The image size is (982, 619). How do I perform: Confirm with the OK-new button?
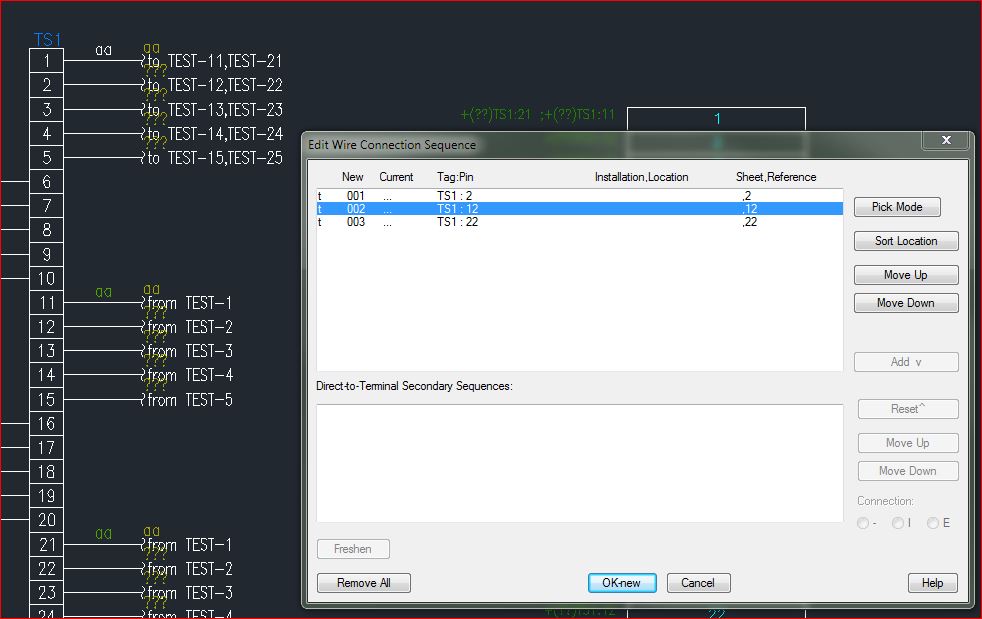(x=622, y=583)
